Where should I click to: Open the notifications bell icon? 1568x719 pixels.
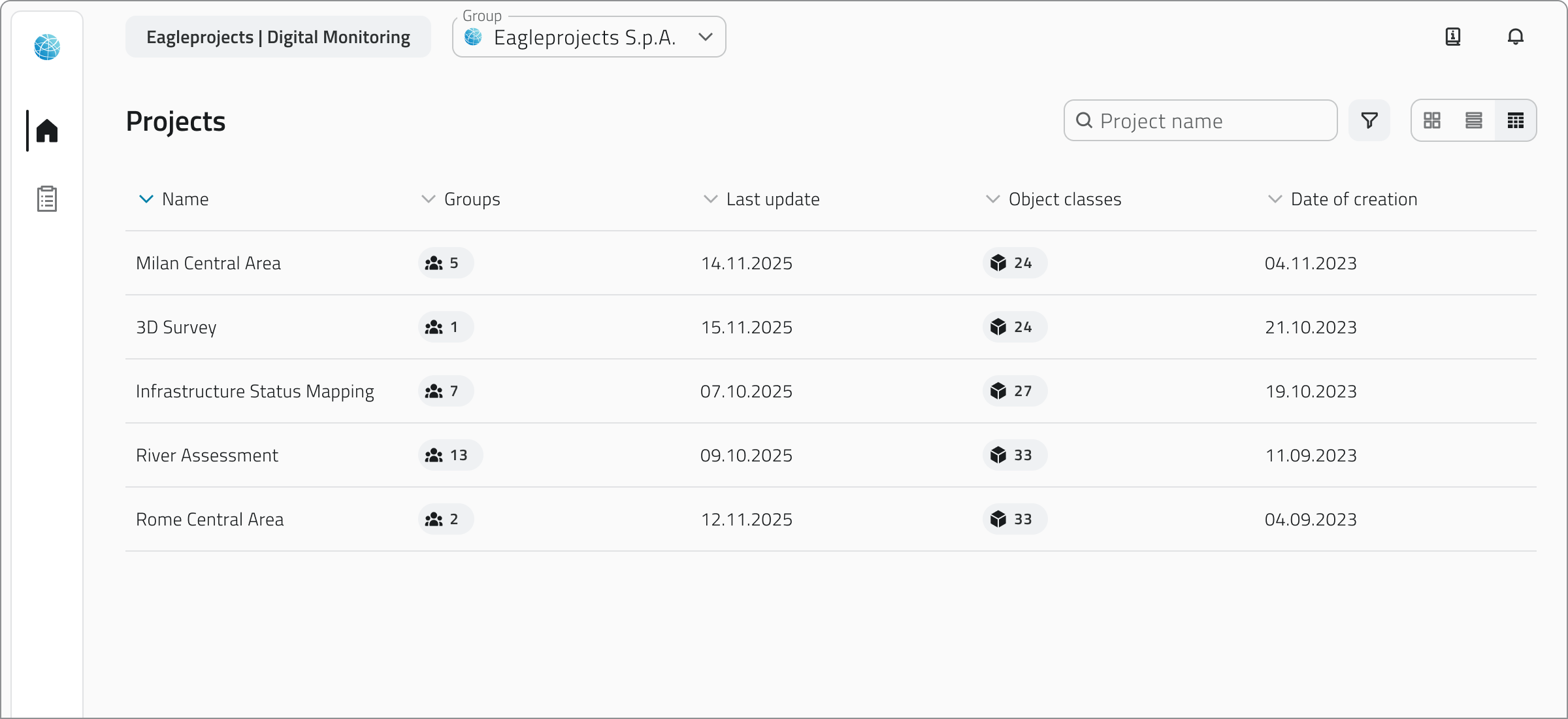[1515, 37]
